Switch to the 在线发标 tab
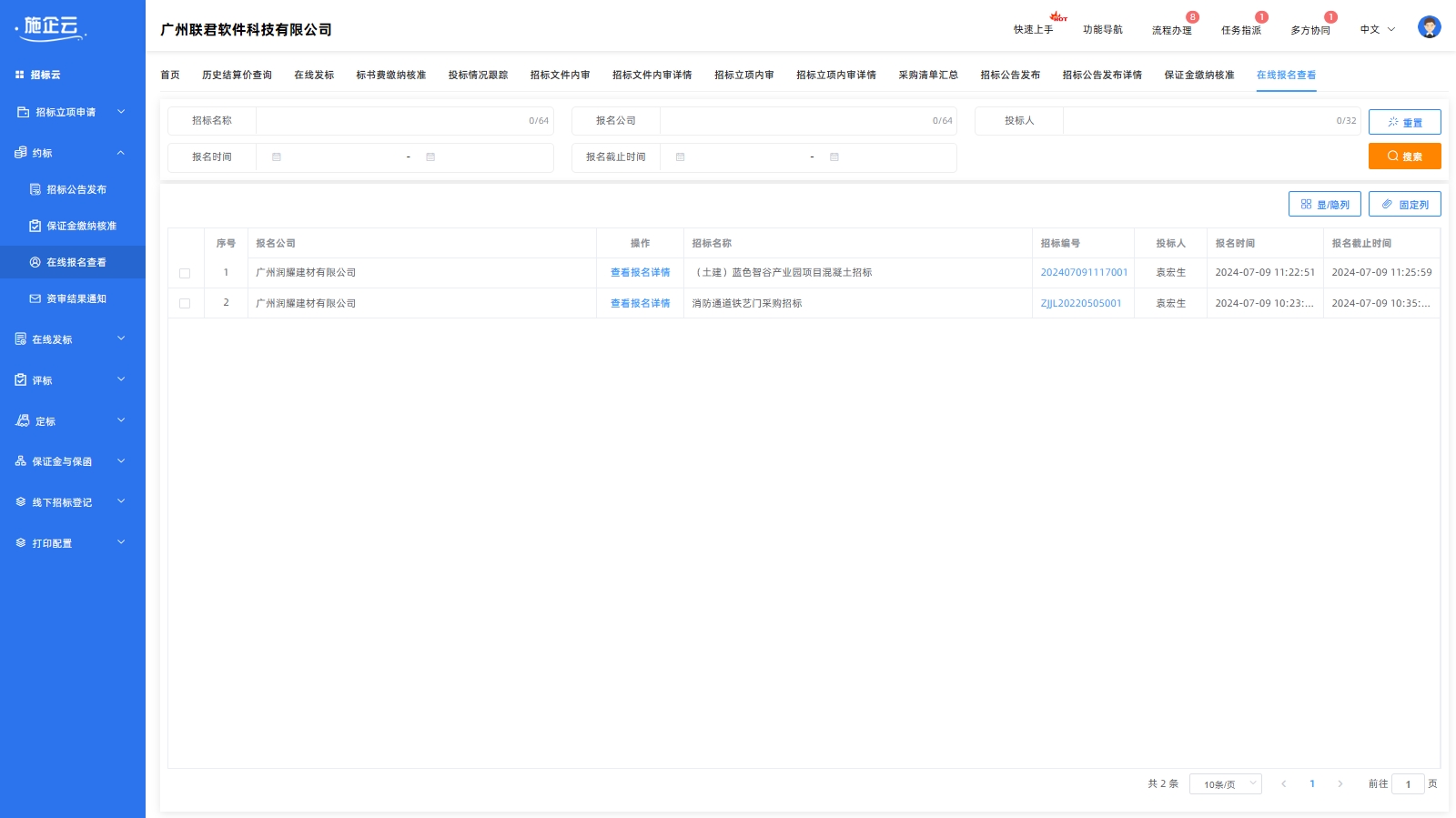 click(x=314, y=75)
